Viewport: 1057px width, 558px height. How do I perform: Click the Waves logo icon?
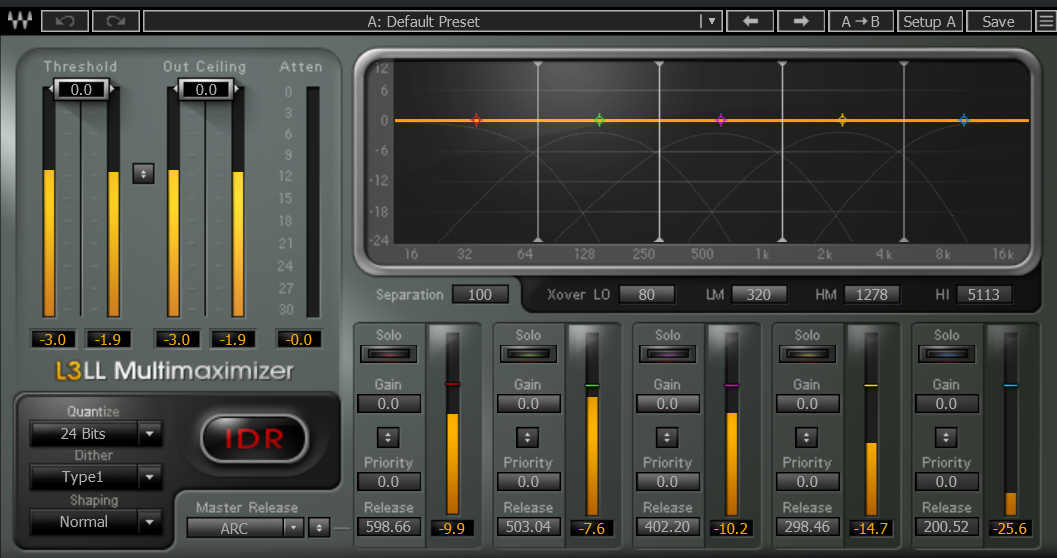pyautogui.click(x=19, y=21)
